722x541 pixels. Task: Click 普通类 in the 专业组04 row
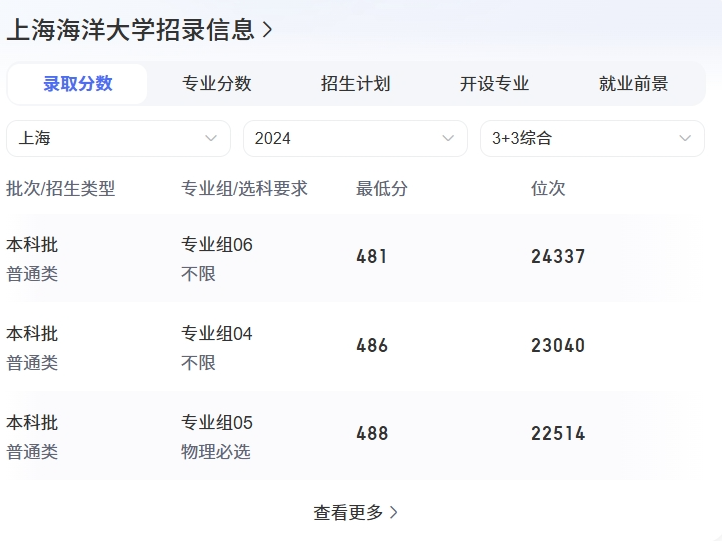tap(32, 363)
